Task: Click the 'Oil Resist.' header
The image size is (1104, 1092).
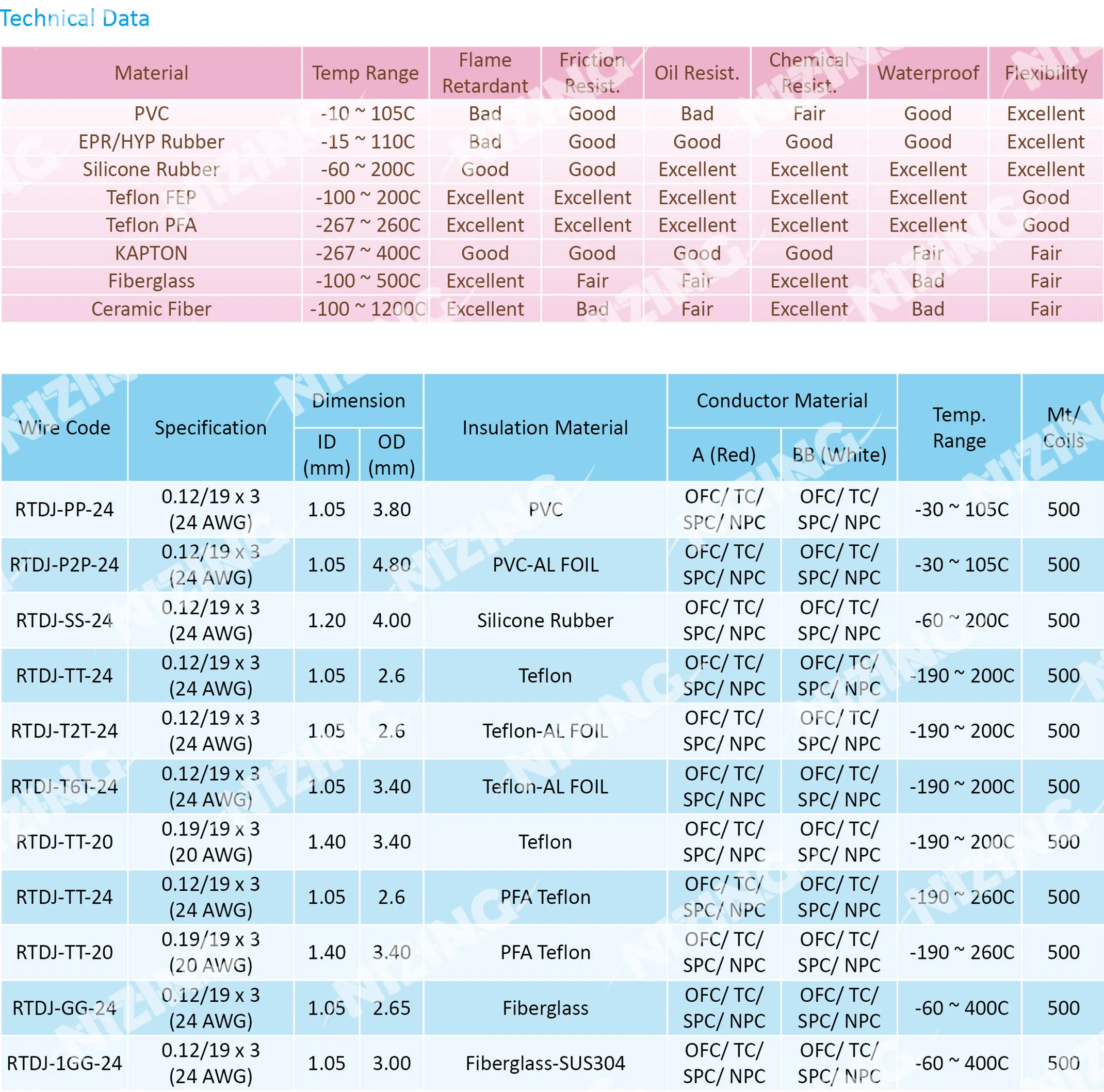Action: pyautogui.click(x=697, y=73)
